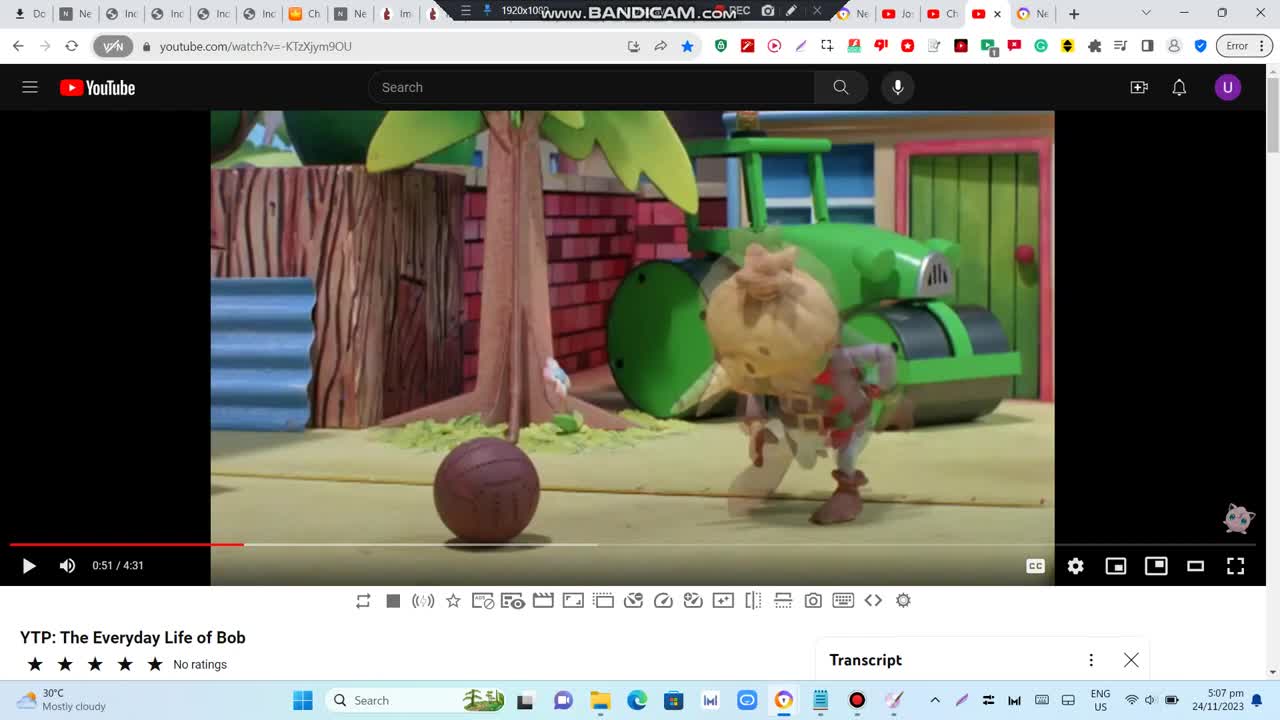Close the Transcript panel

point(1131,660)
